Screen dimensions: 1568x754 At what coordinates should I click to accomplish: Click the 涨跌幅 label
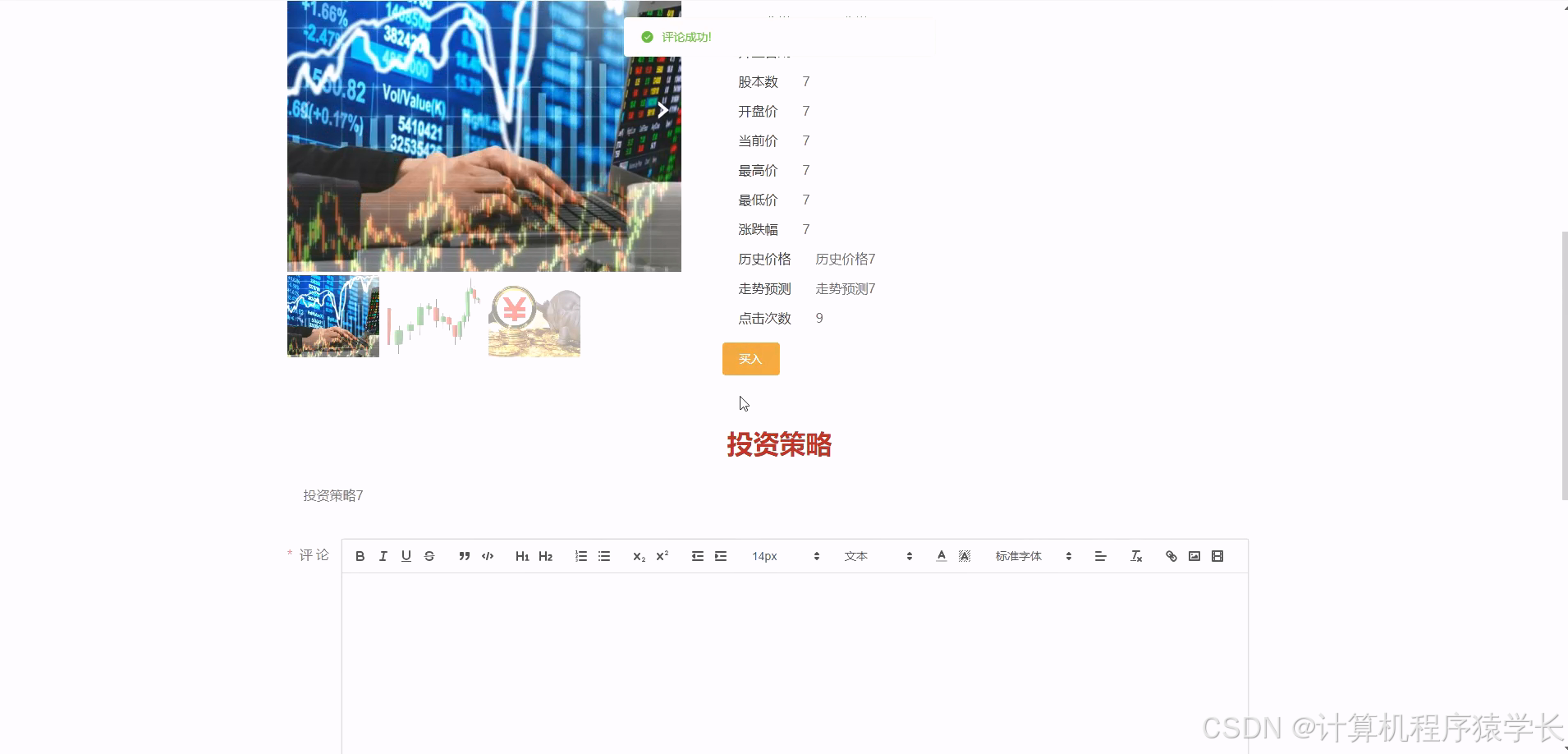pos(758,229)
